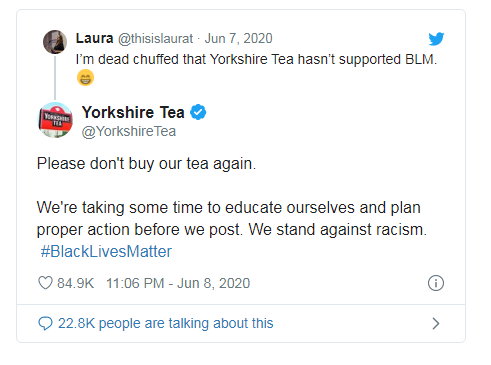Image resolution: width=491 pixels, height=365 pixels.
Task: Click the 84.9K likes count
Action: click(x=75, y=283)
